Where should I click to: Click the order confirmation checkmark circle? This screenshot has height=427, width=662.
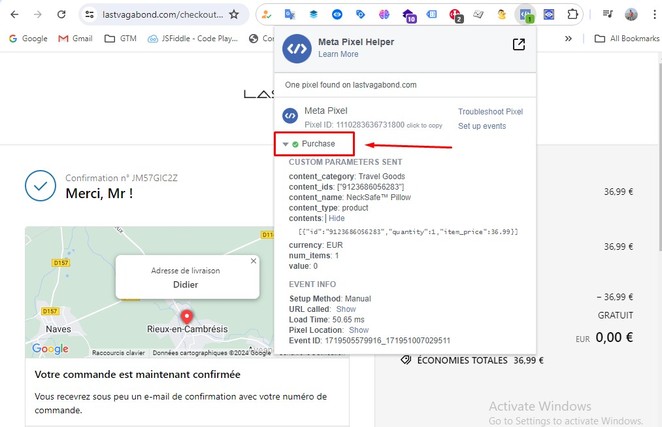tap(41, 186)
